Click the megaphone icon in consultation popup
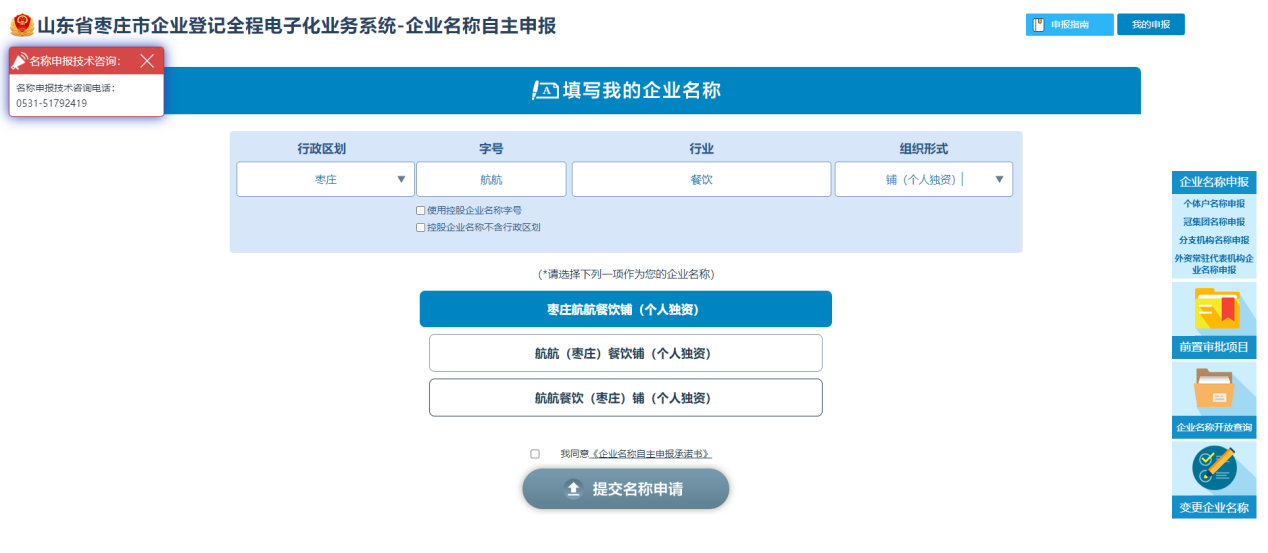1268x553 pixels. [x=19, y=61]
